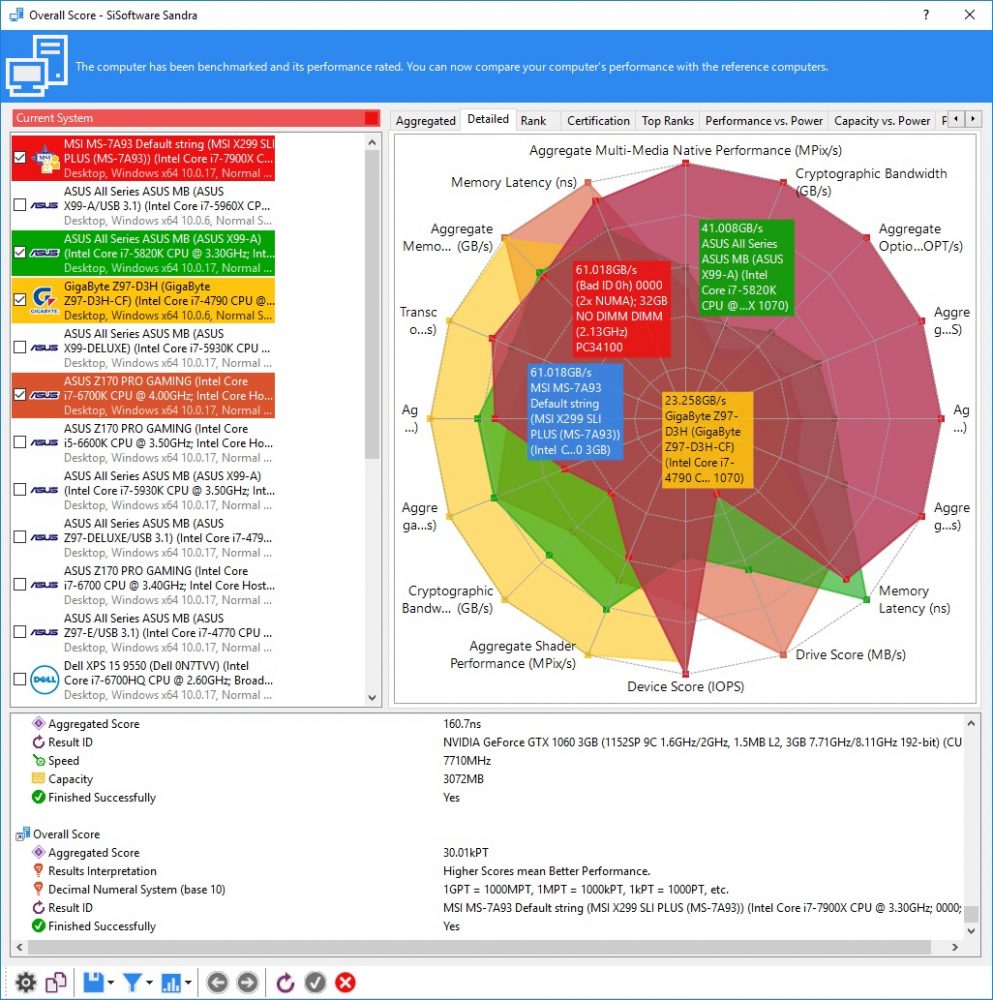Viewport: 993px width, 1000px height.
Task: Click the green 41.008GB/s ASUS tooltip box
Action: (747, 267)
